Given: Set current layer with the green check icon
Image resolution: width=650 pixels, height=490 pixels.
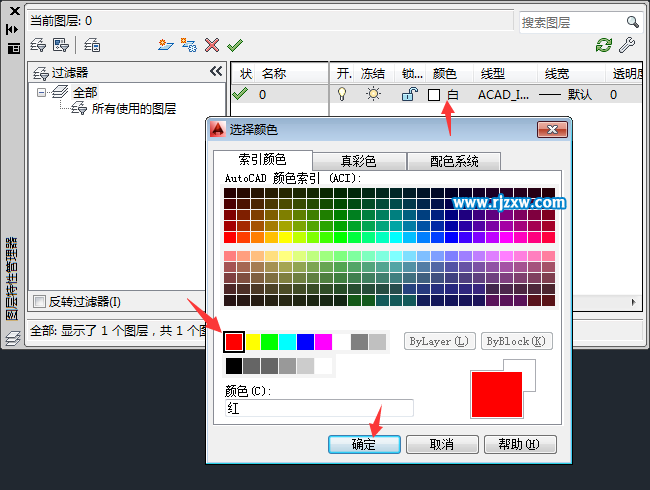Looking at the screenshot, I should [x=235, y=45].
